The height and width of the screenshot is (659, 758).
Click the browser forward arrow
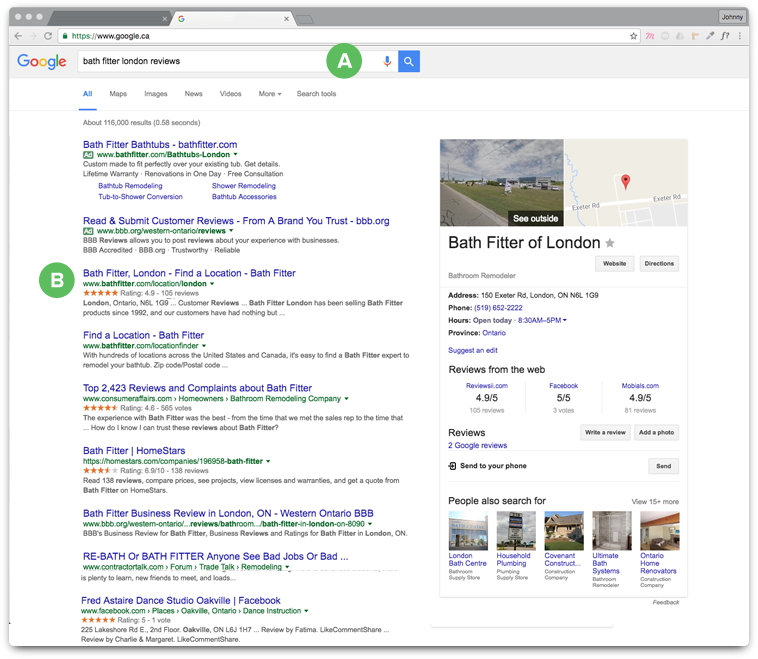[x=33, y=36]
